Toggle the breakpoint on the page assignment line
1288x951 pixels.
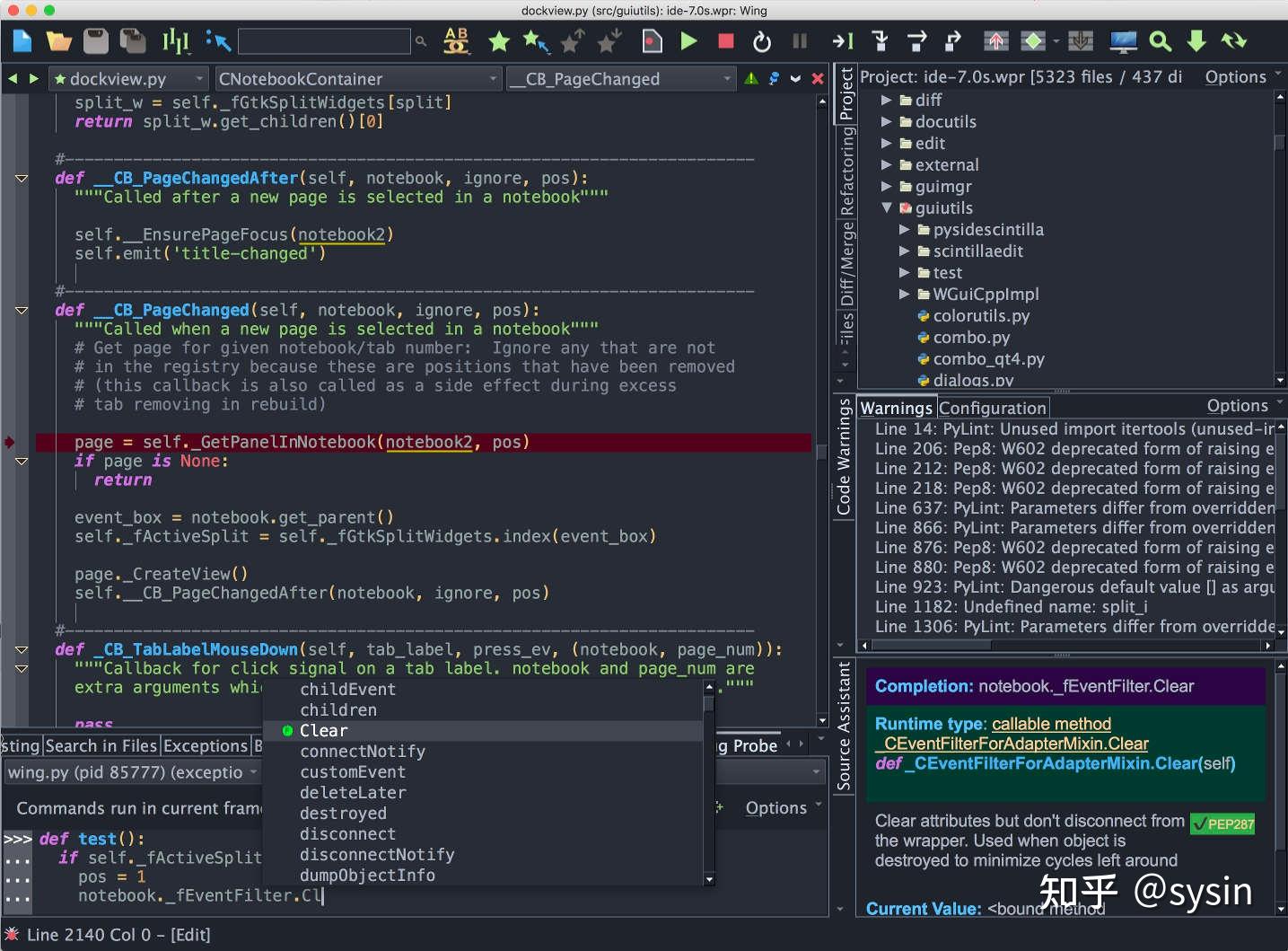tap(9, 441)
